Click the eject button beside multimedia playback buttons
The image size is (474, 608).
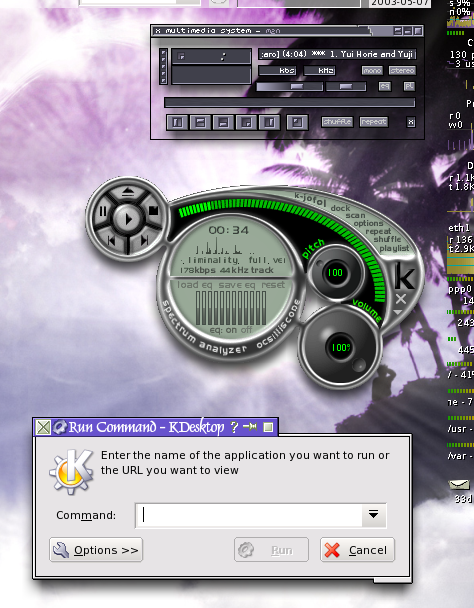(x=297, y=122)
